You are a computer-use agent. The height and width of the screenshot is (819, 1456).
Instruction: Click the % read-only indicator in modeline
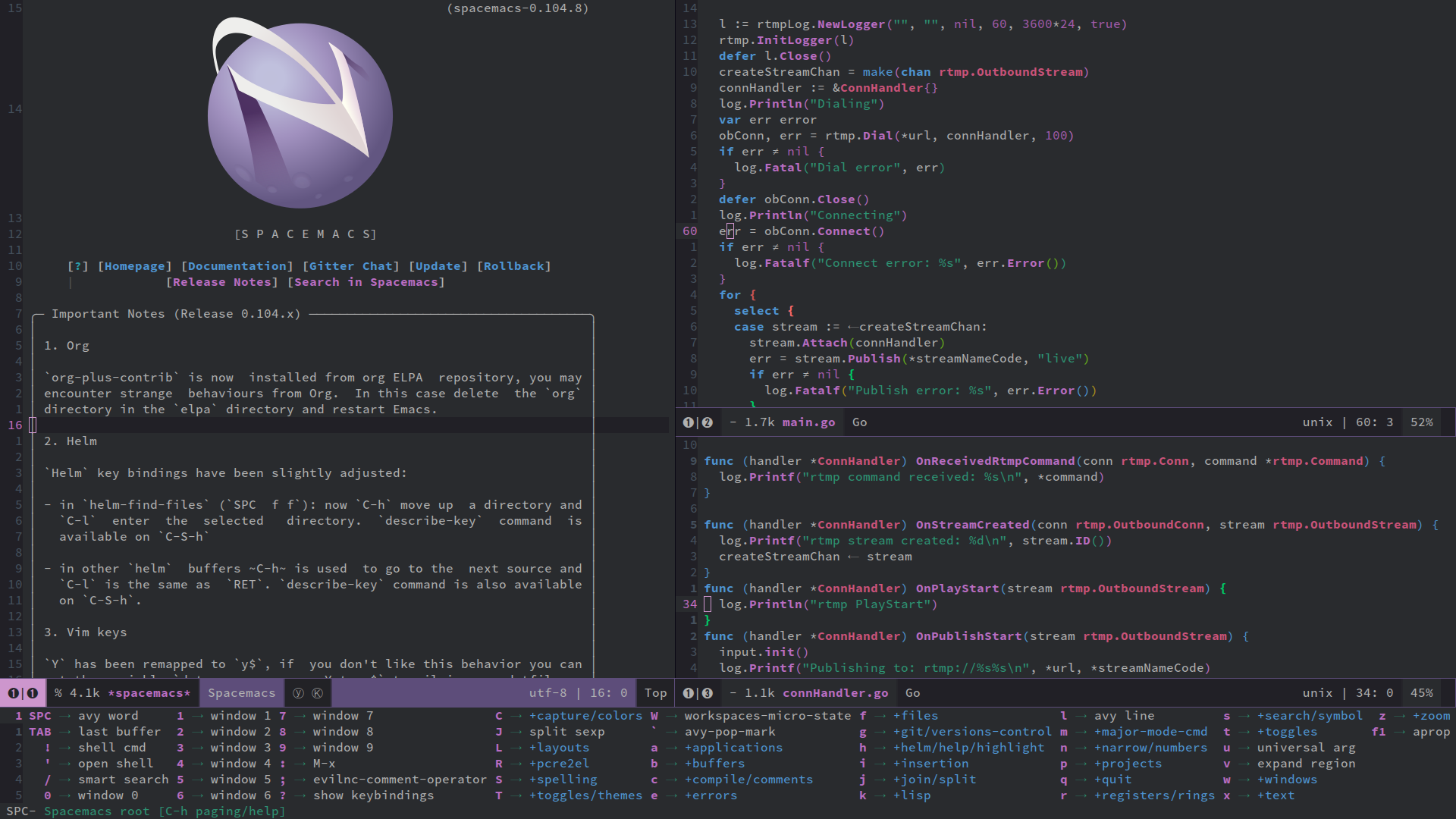[58, 693]
